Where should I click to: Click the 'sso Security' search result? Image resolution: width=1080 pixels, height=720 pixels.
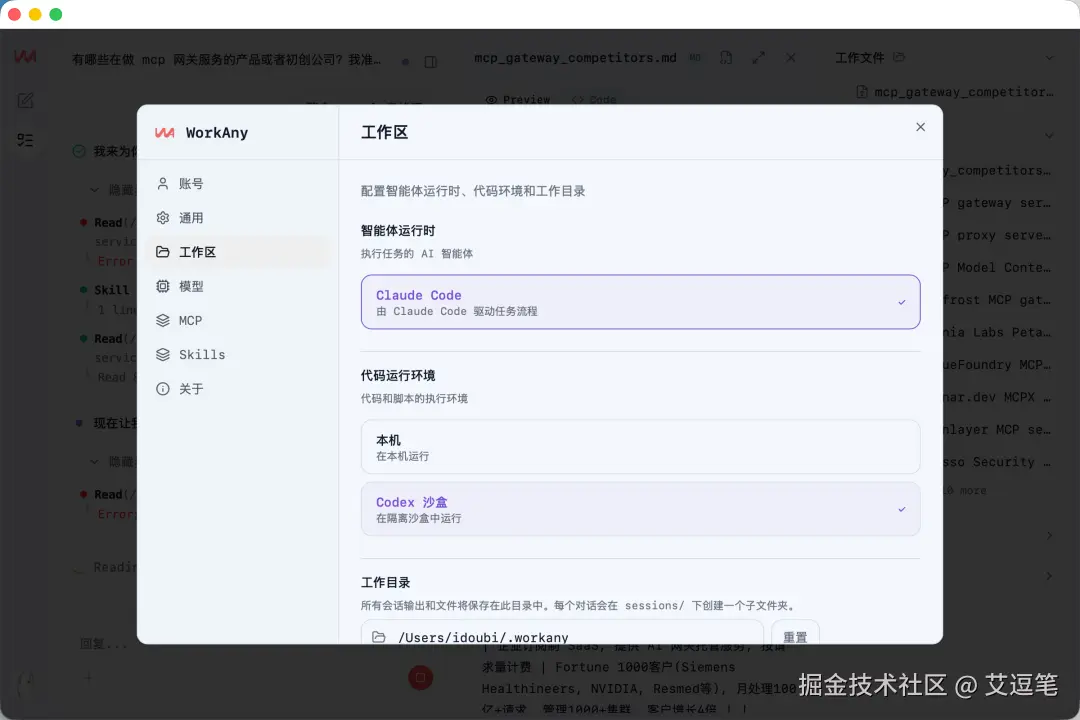[x=997, y=462]
